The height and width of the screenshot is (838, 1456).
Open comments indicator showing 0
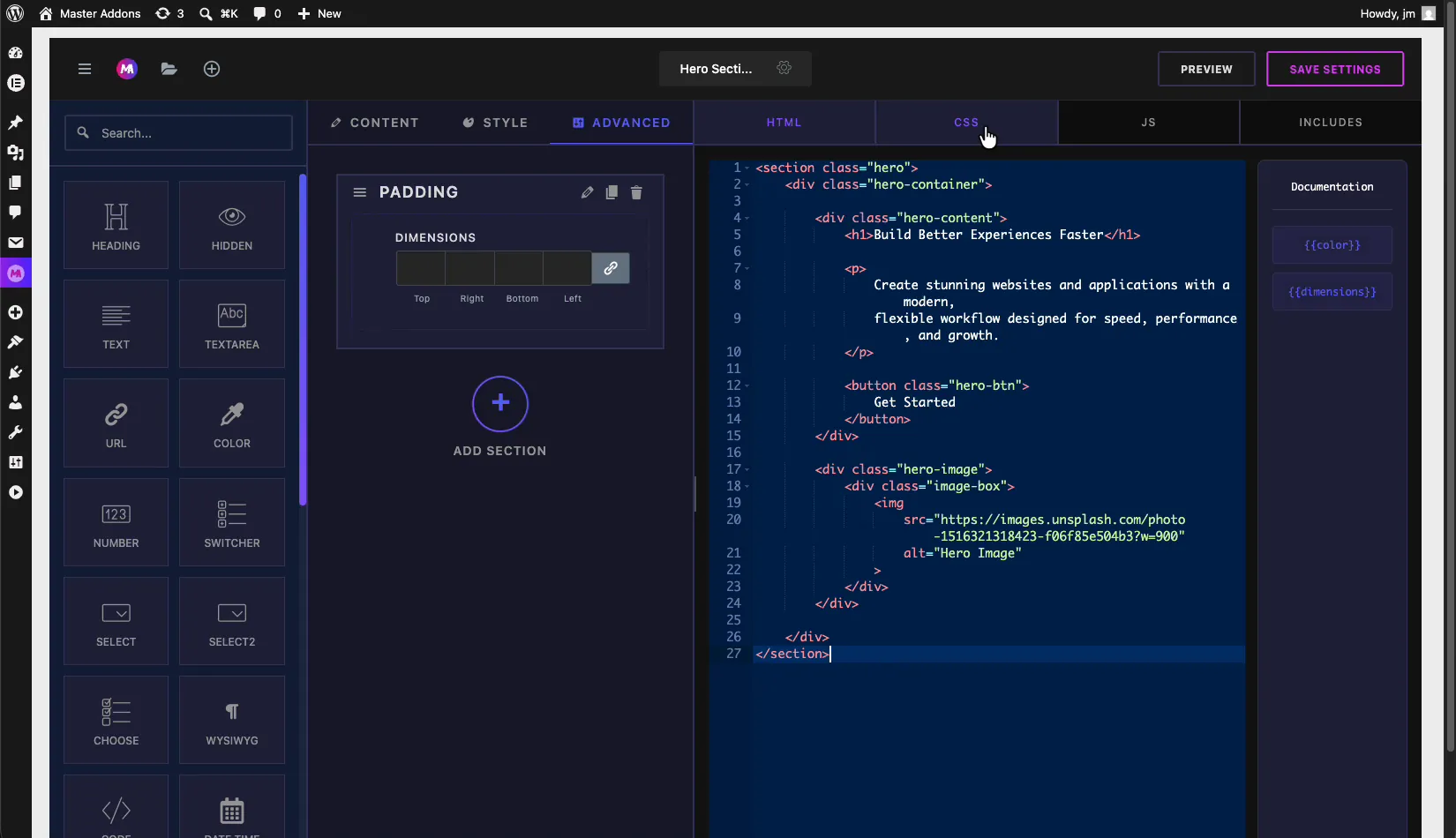(267, 13)
